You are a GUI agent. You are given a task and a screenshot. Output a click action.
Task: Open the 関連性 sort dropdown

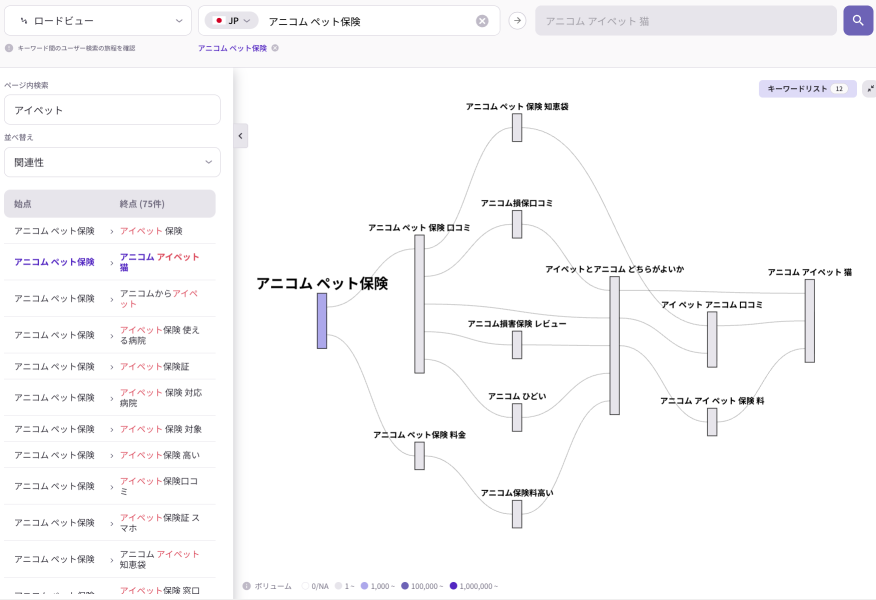coord(112,162)
